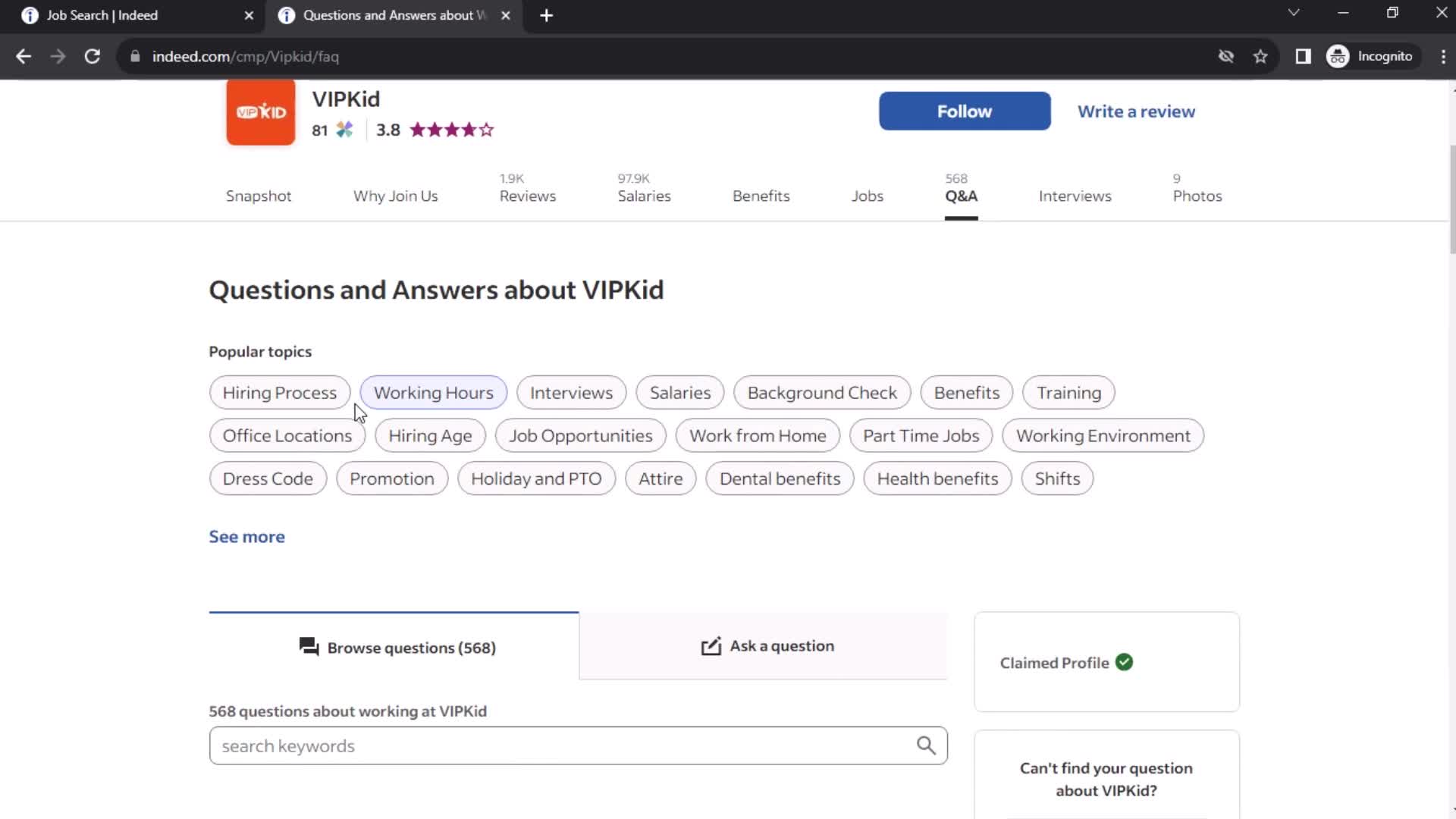Select the Hiring Process topic chip
This screenshot has height=819, width=1456.
point(280,392)
